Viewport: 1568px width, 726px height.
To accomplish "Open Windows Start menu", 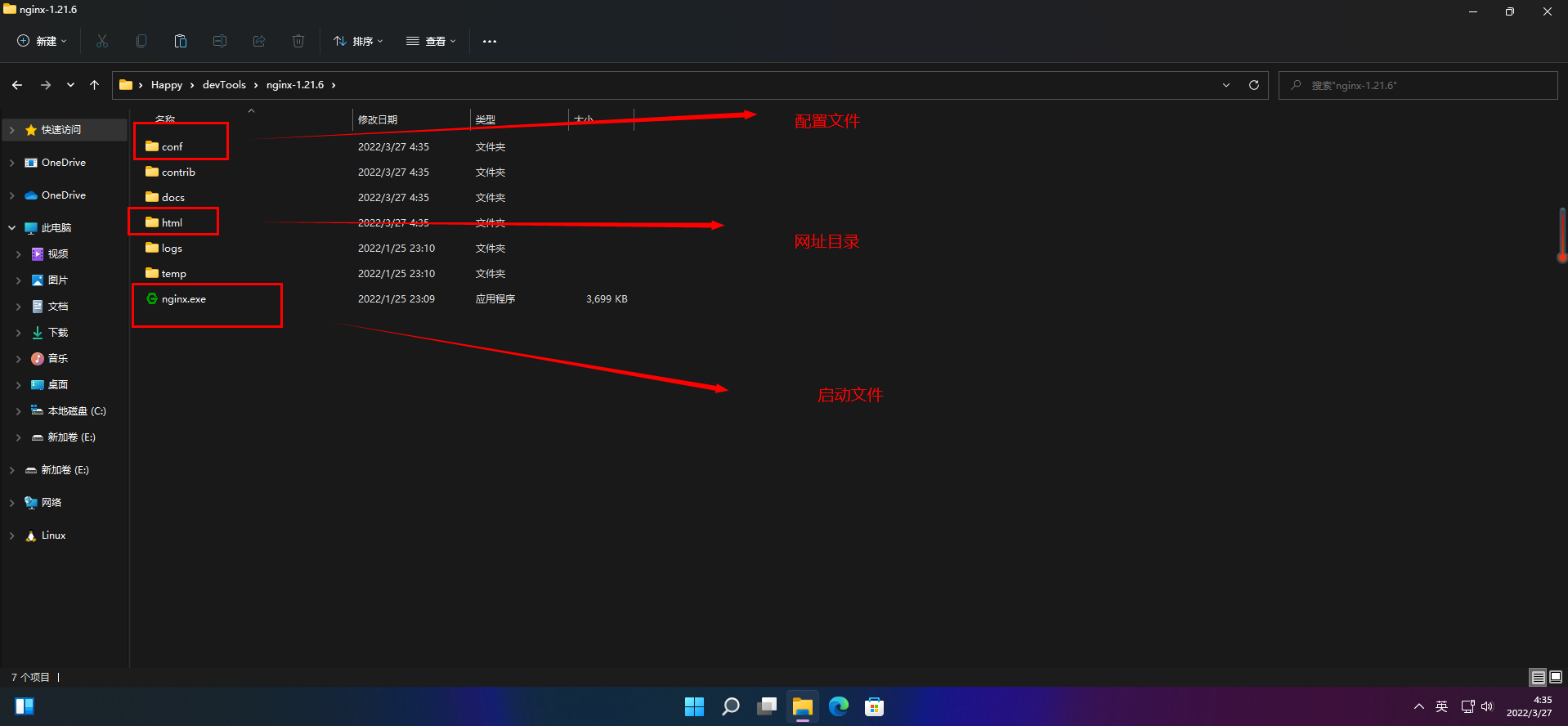I will pos(694,706).
